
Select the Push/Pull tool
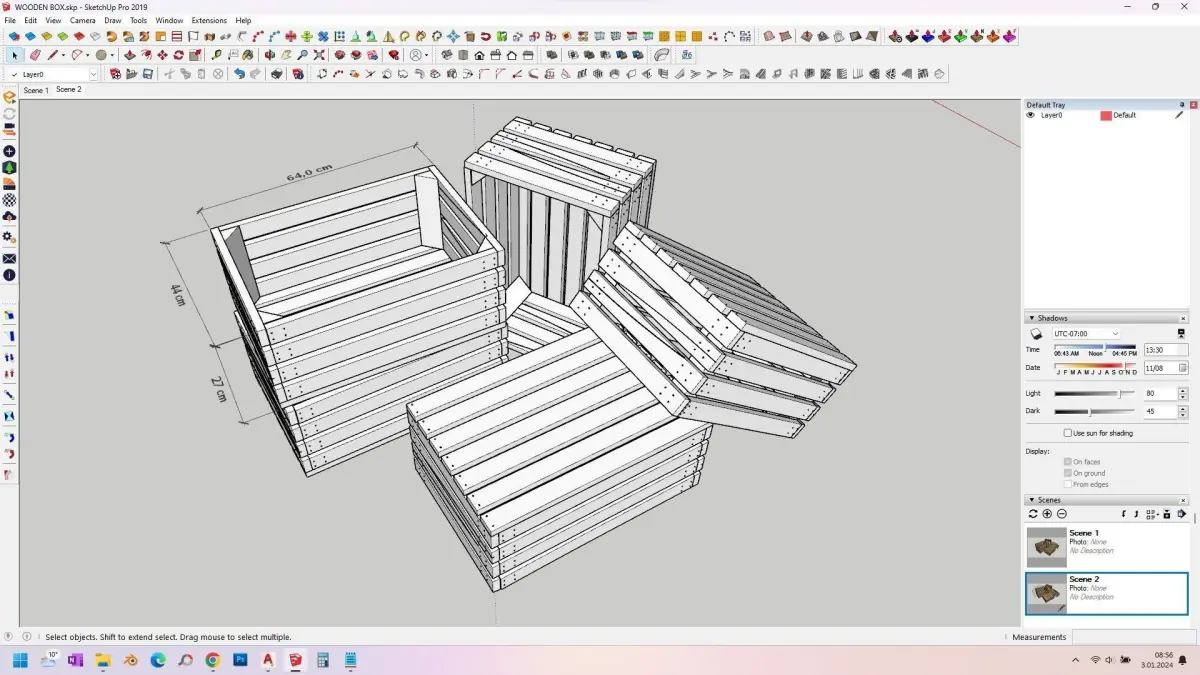pos(129,55)
